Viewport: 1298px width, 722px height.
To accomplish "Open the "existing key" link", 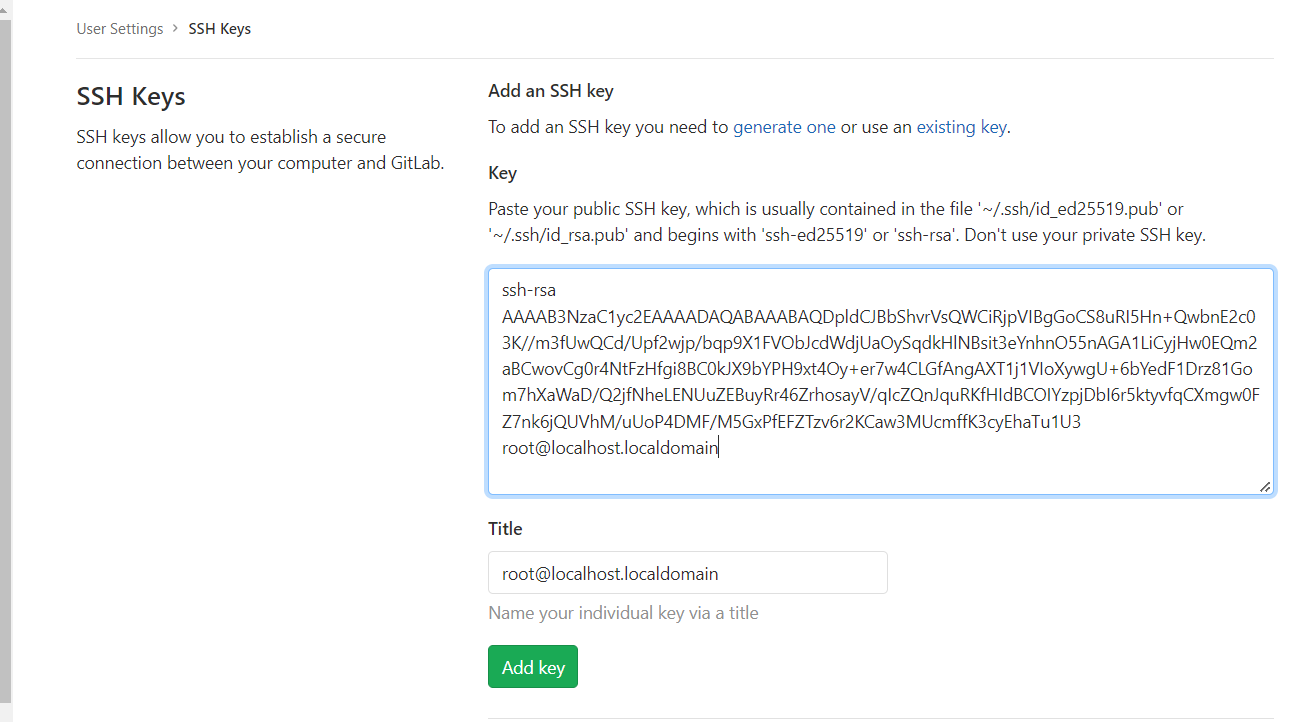I will click(961, 127).
